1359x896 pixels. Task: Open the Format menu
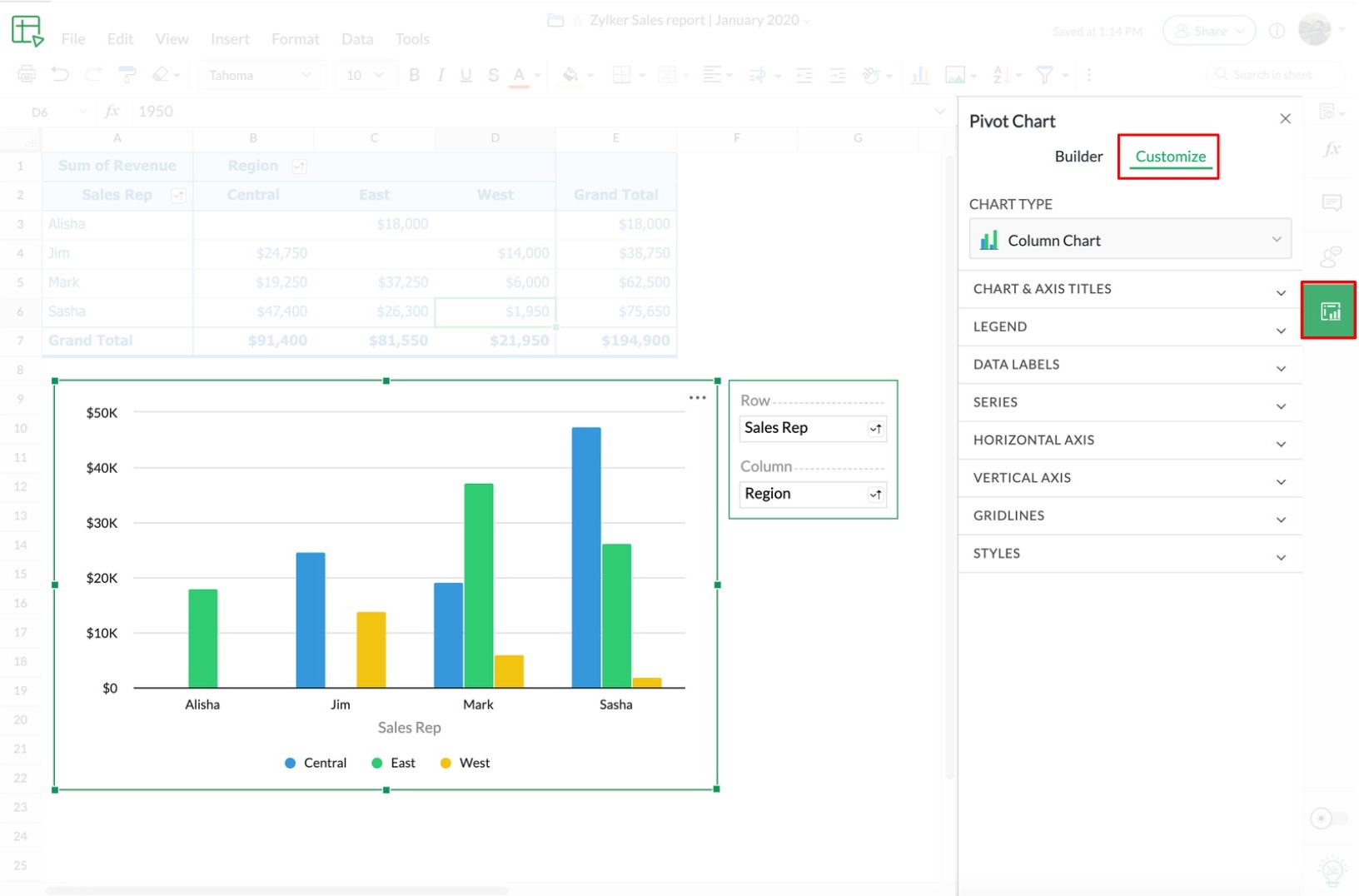(x=295, y=39)
